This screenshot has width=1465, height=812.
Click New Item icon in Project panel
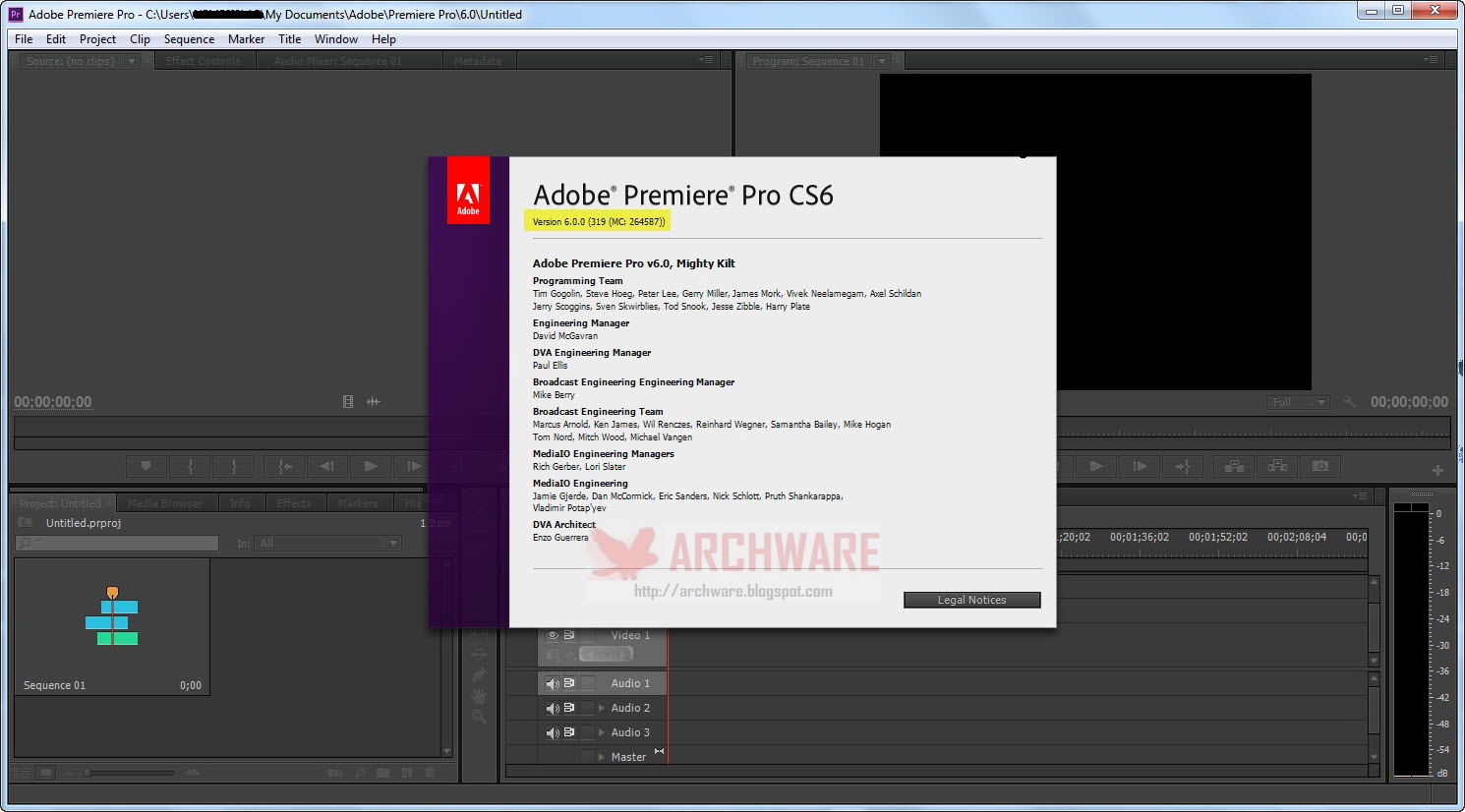pos(406,773)
